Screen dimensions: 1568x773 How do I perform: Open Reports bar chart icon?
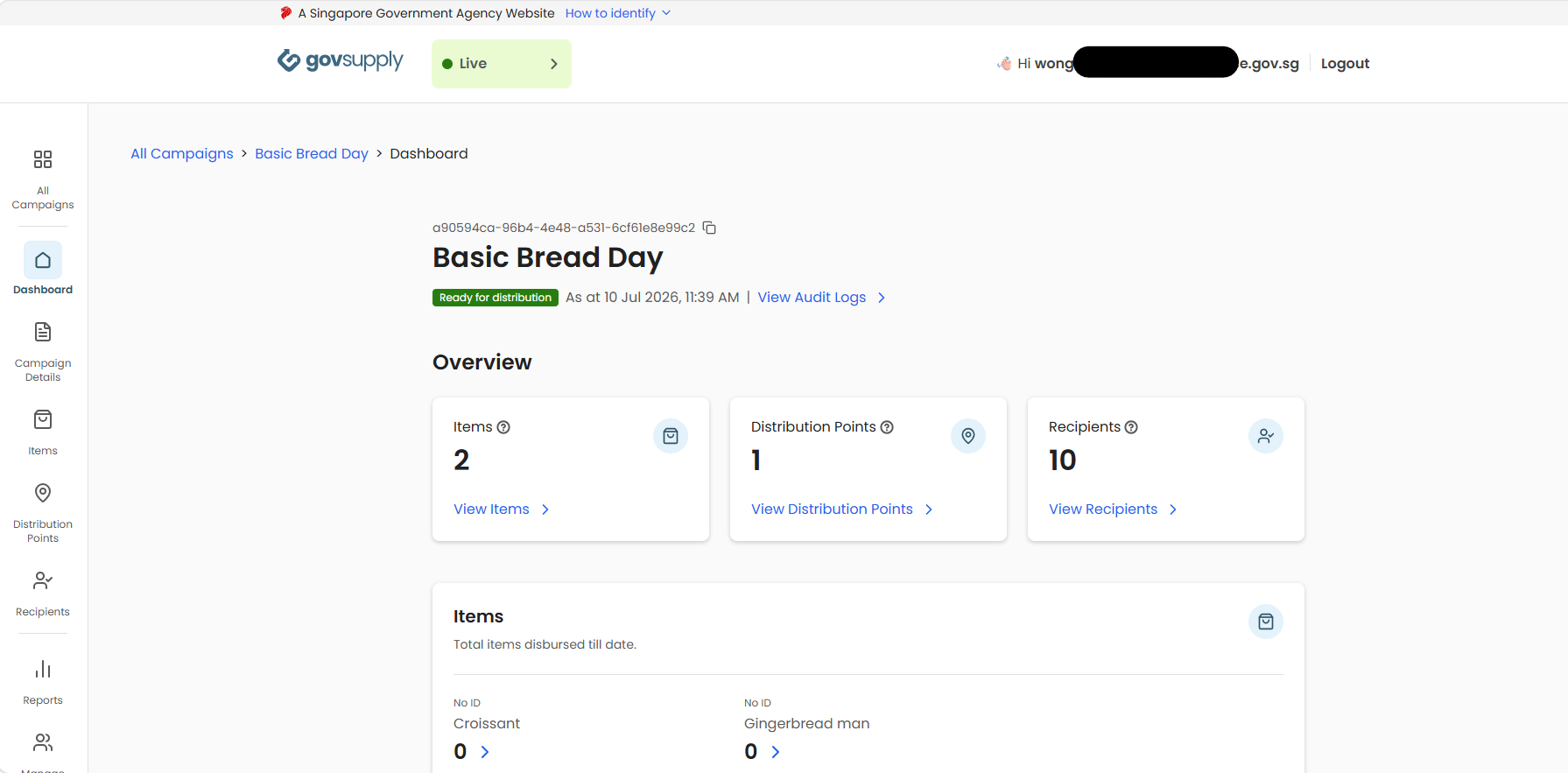(43, 670)
